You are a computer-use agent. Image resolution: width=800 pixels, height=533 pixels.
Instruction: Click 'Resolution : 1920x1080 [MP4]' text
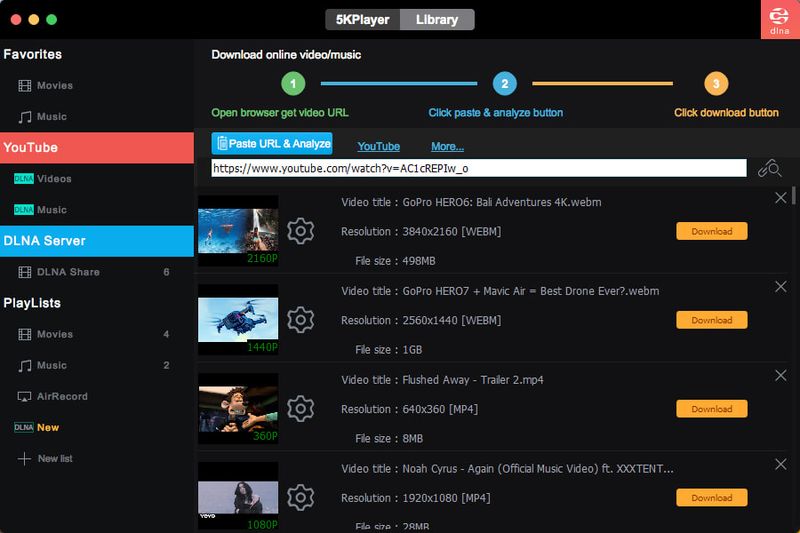(416, 498)
